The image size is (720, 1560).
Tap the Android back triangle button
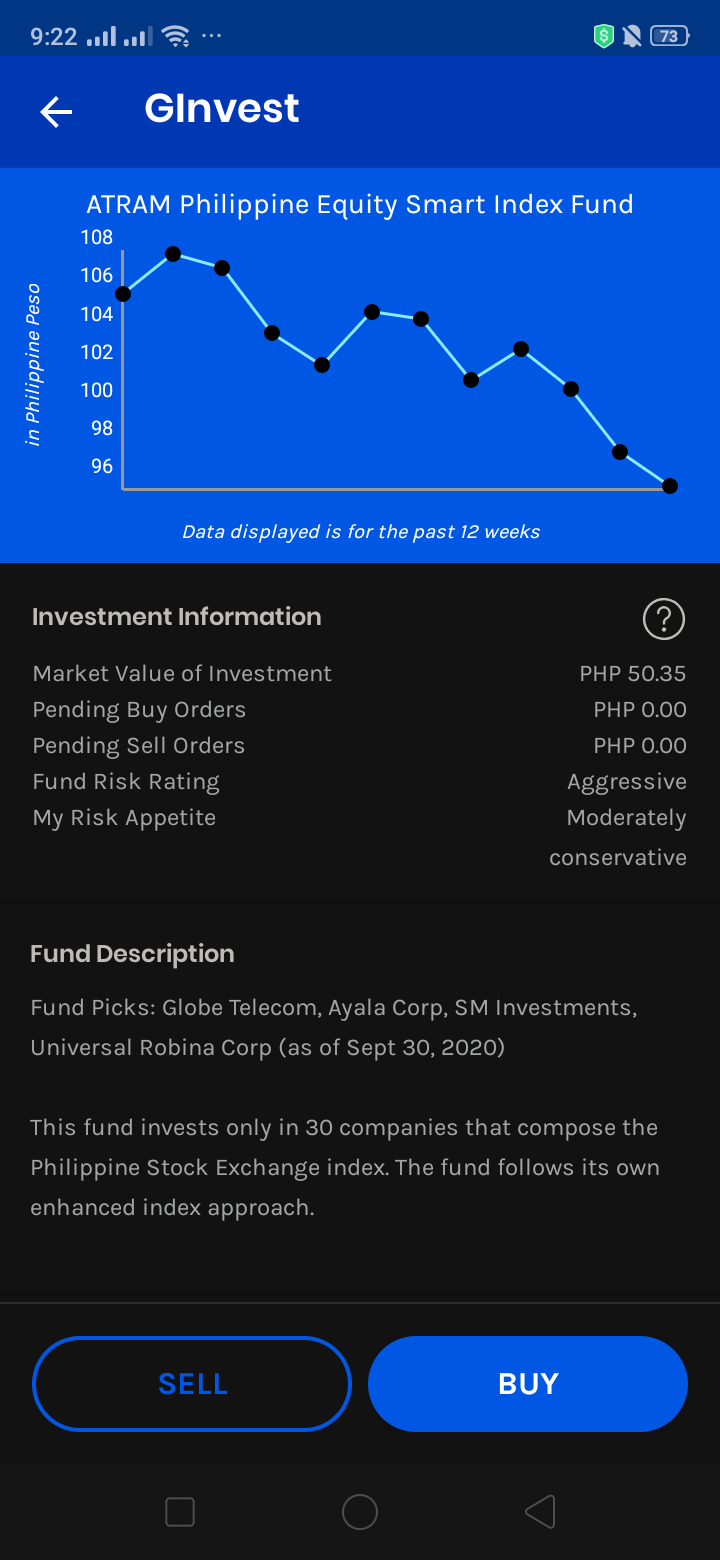[540, 1512]
